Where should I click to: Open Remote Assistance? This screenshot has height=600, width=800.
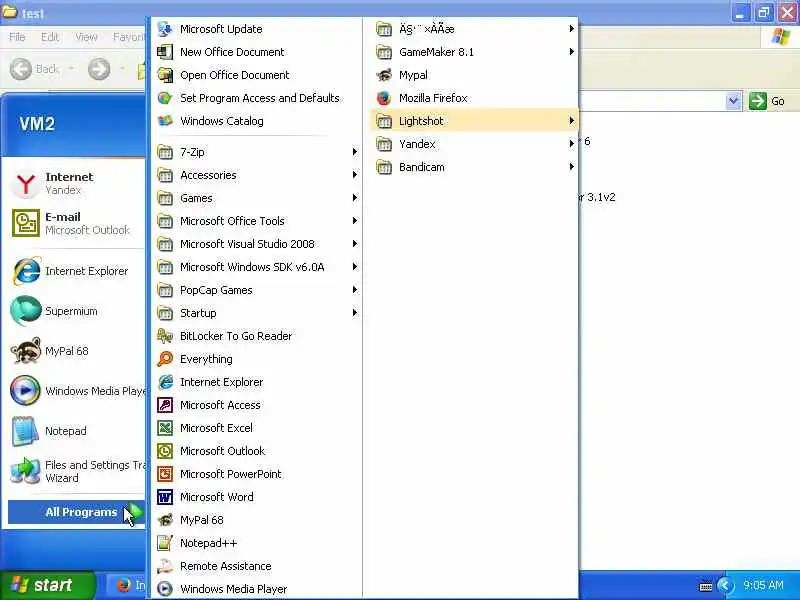(257, 566)
